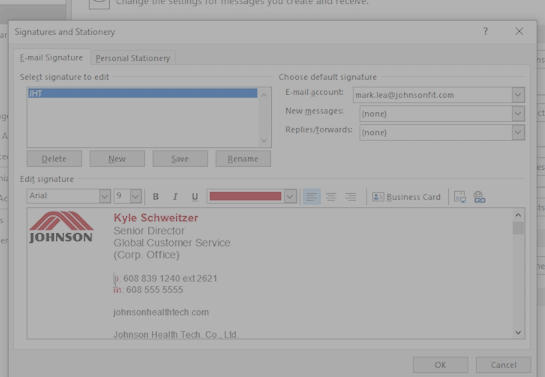This screenshot has width=545, height=377.
Task: Open the font name dropdown showing Arial
Action: point(105,196)
